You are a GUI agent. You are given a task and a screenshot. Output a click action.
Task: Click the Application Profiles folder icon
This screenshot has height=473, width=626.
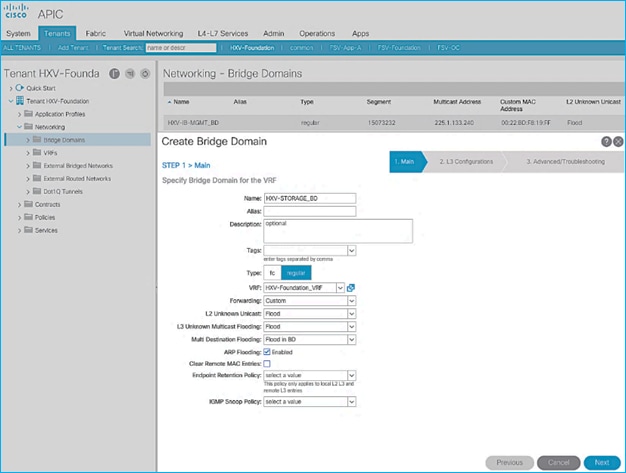pos(28,114)
